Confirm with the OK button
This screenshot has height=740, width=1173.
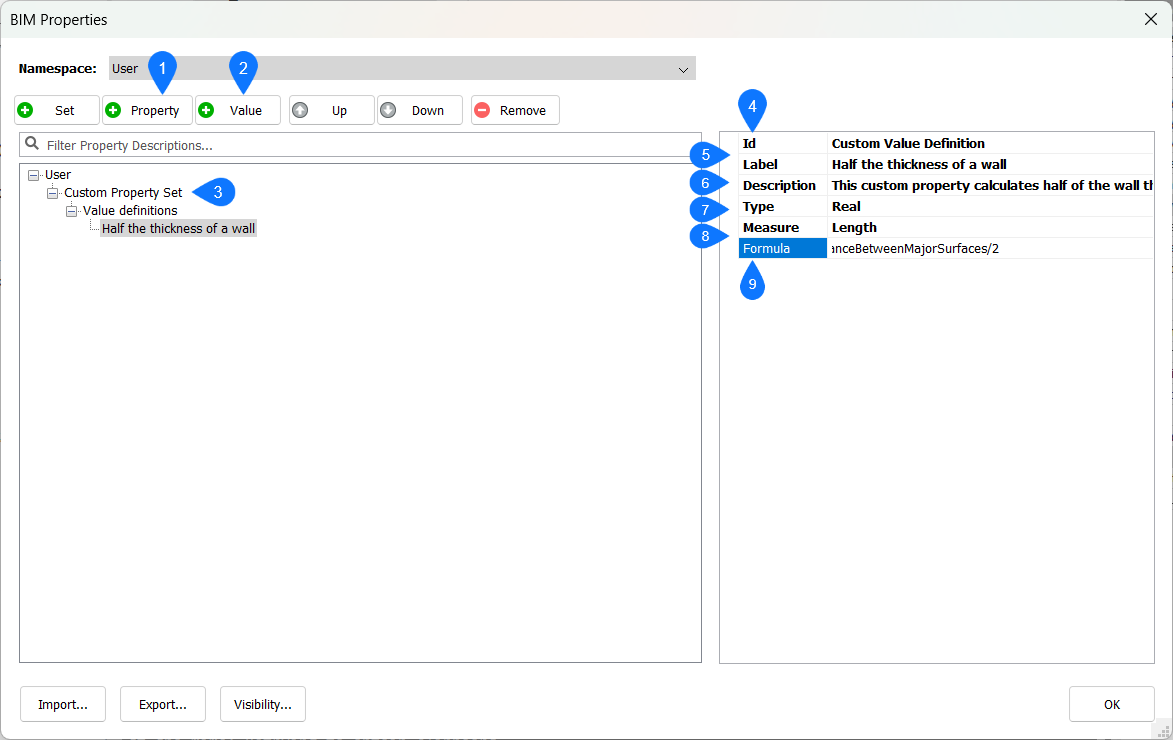point(1111,704)
